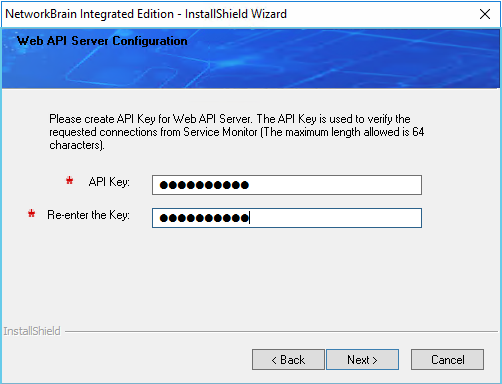Screen dimensions: 502x384
Task: Click the 'API Key:' label
Action: coord(109,182)
